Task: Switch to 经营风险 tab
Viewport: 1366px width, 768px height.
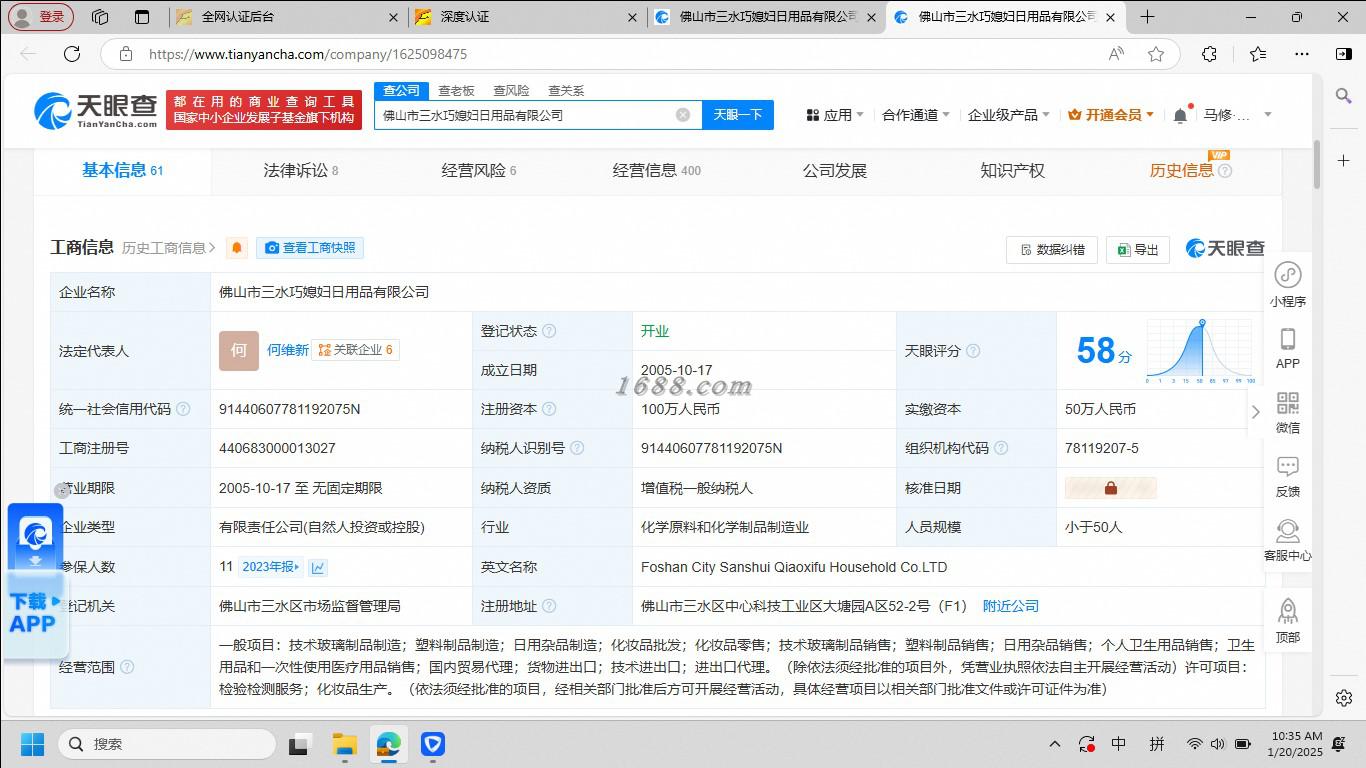Action: point(479,171)
